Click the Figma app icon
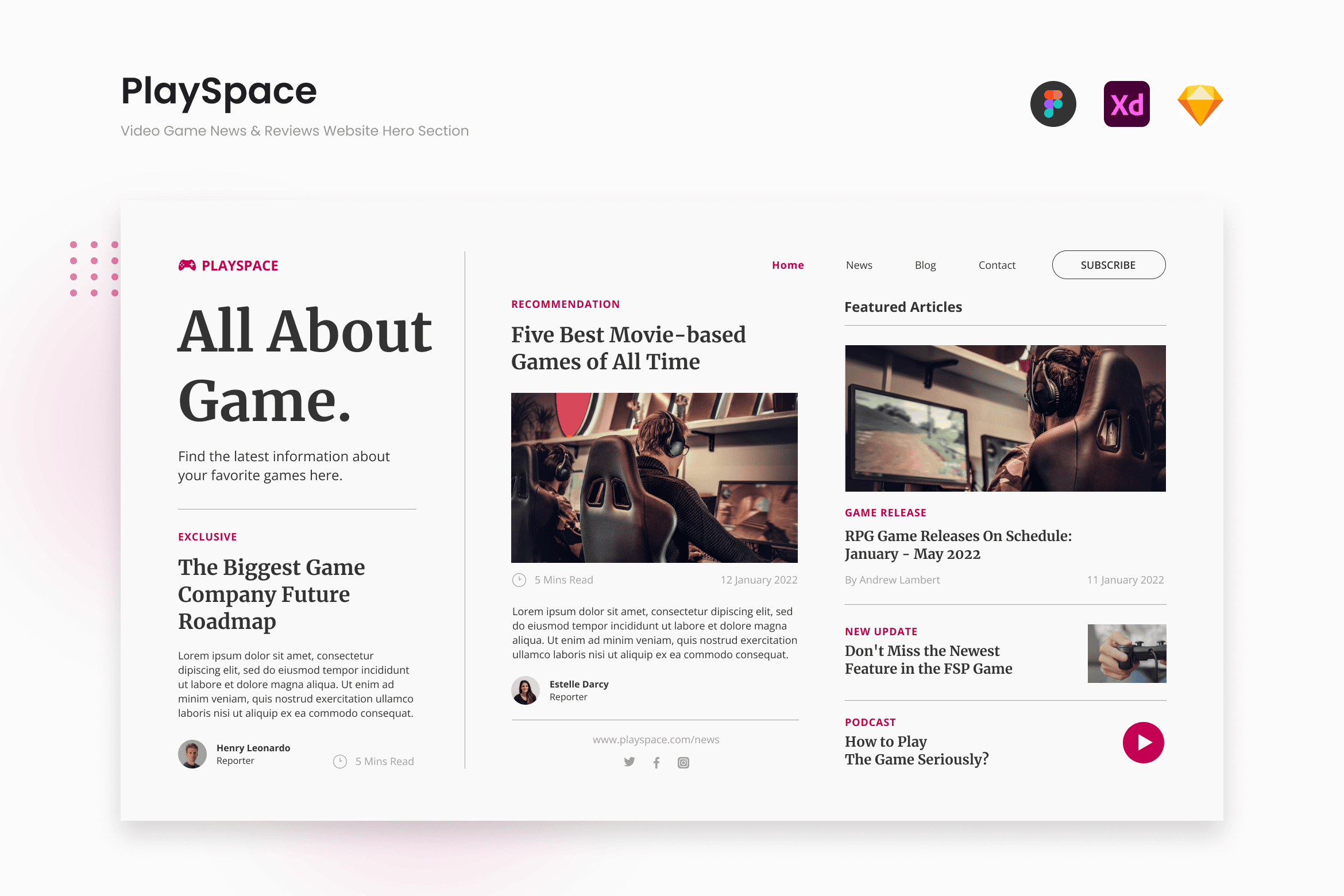 (x=1053, y=104)
